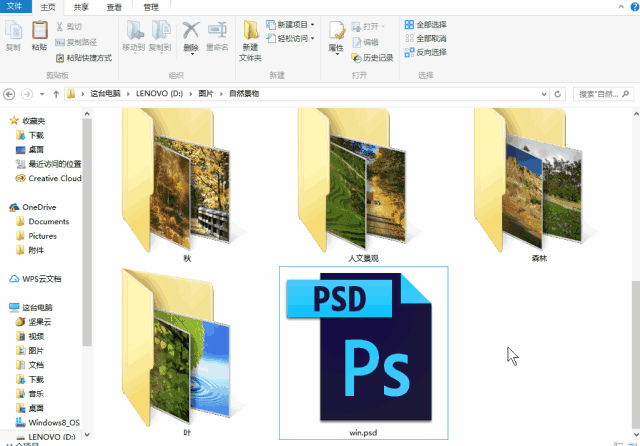The width and height of the screenshot is (640, 446).
Task: Go forward with the Forward arrow
Action: tap(27, 94)
